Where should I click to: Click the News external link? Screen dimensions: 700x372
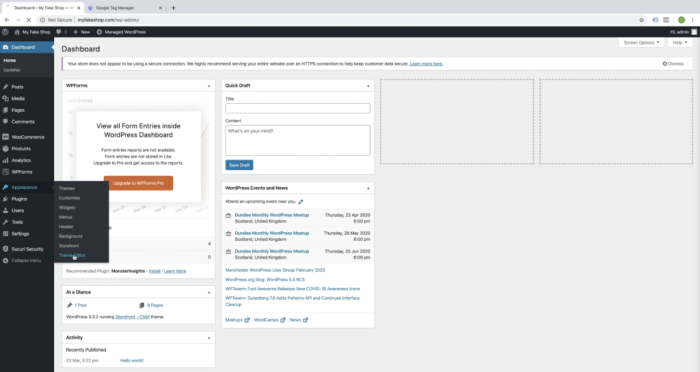pyautogui.click(x=299, y=320)
